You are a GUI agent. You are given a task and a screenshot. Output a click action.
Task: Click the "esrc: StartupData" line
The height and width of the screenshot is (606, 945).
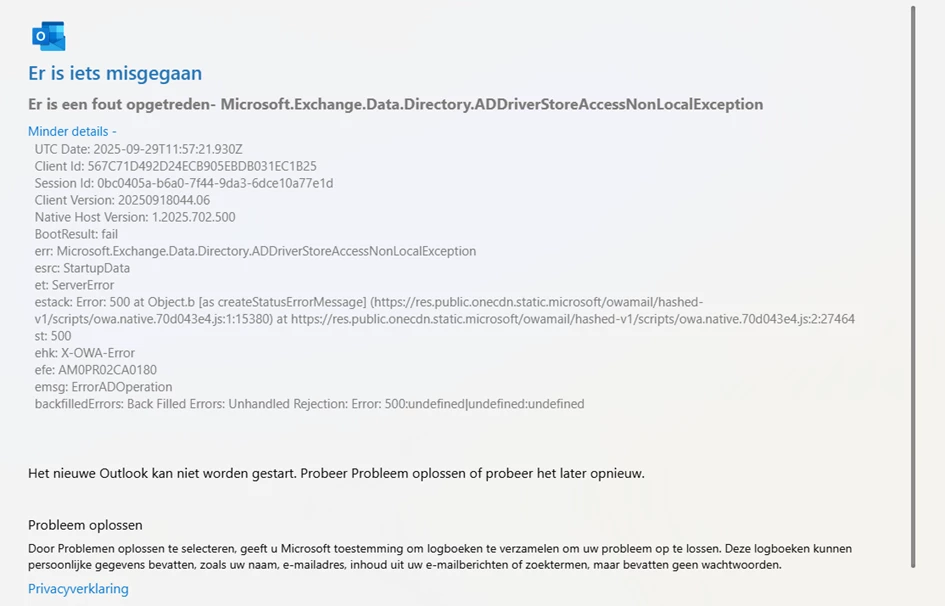click(x=82, y=268)
